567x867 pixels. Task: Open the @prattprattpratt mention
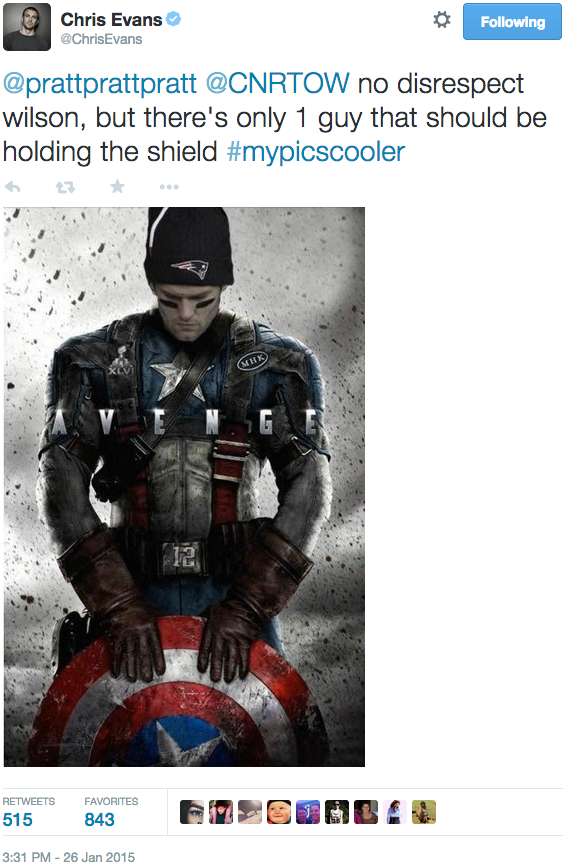[x=100, y=85]
